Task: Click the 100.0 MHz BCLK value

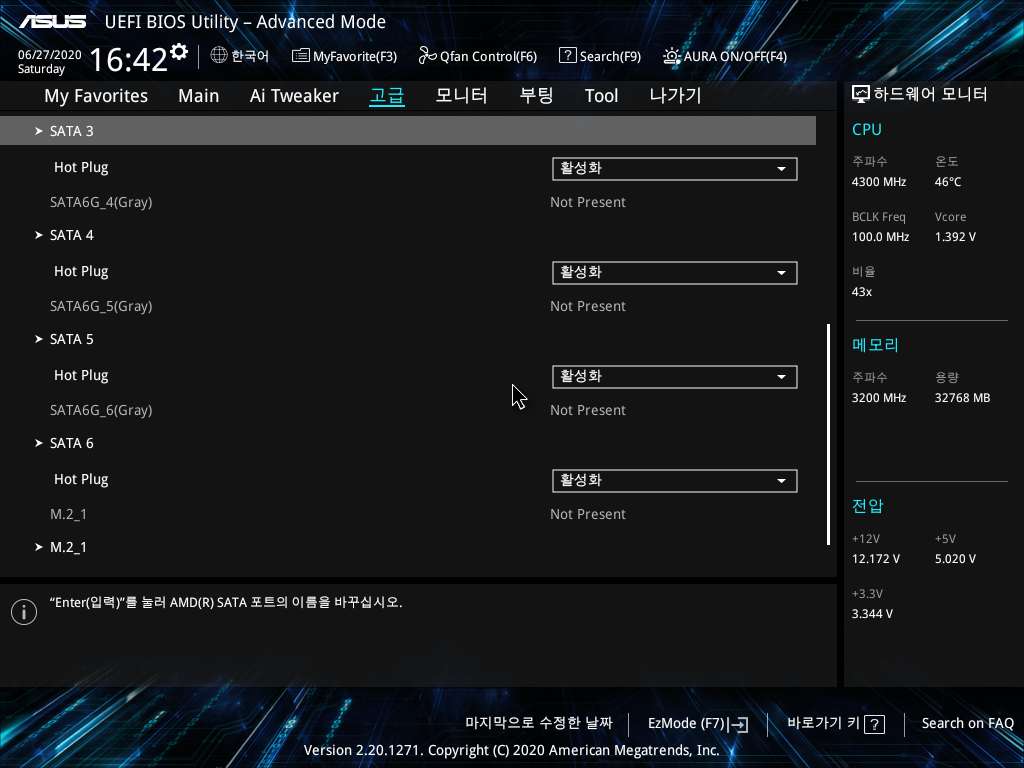Action: click(880, 237)
